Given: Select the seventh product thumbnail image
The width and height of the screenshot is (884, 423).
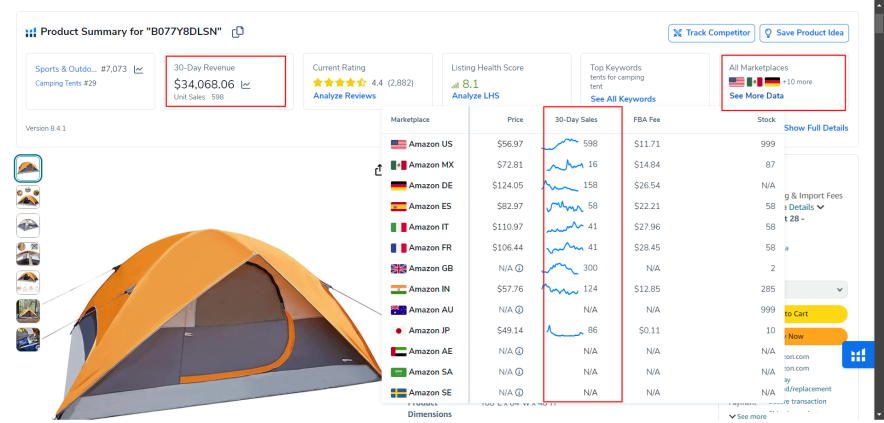Looking at the screenshot, I should [28, 340].
